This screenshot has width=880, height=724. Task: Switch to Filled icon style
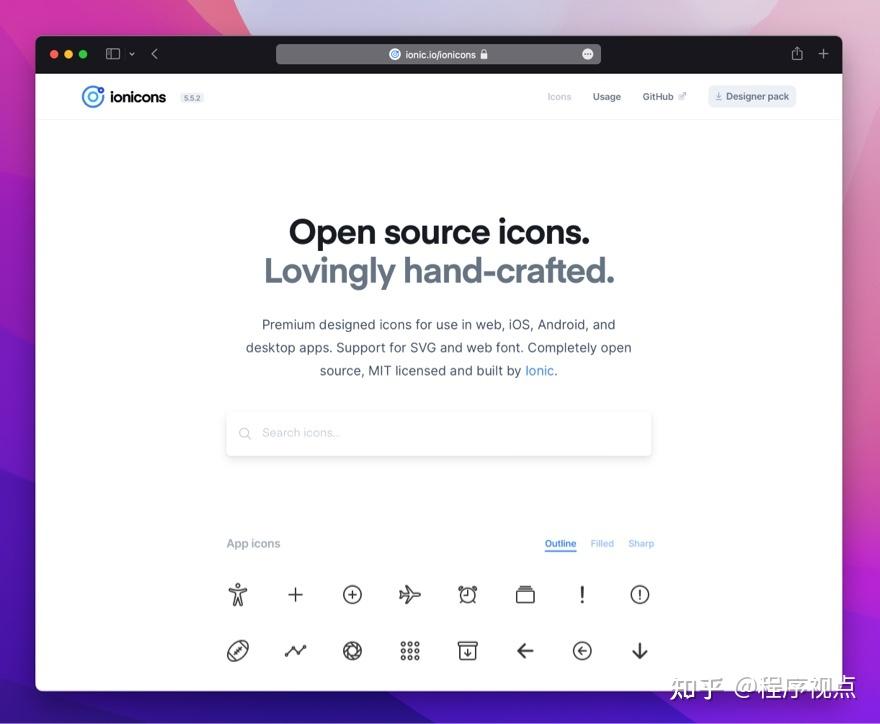pos(602,543)
